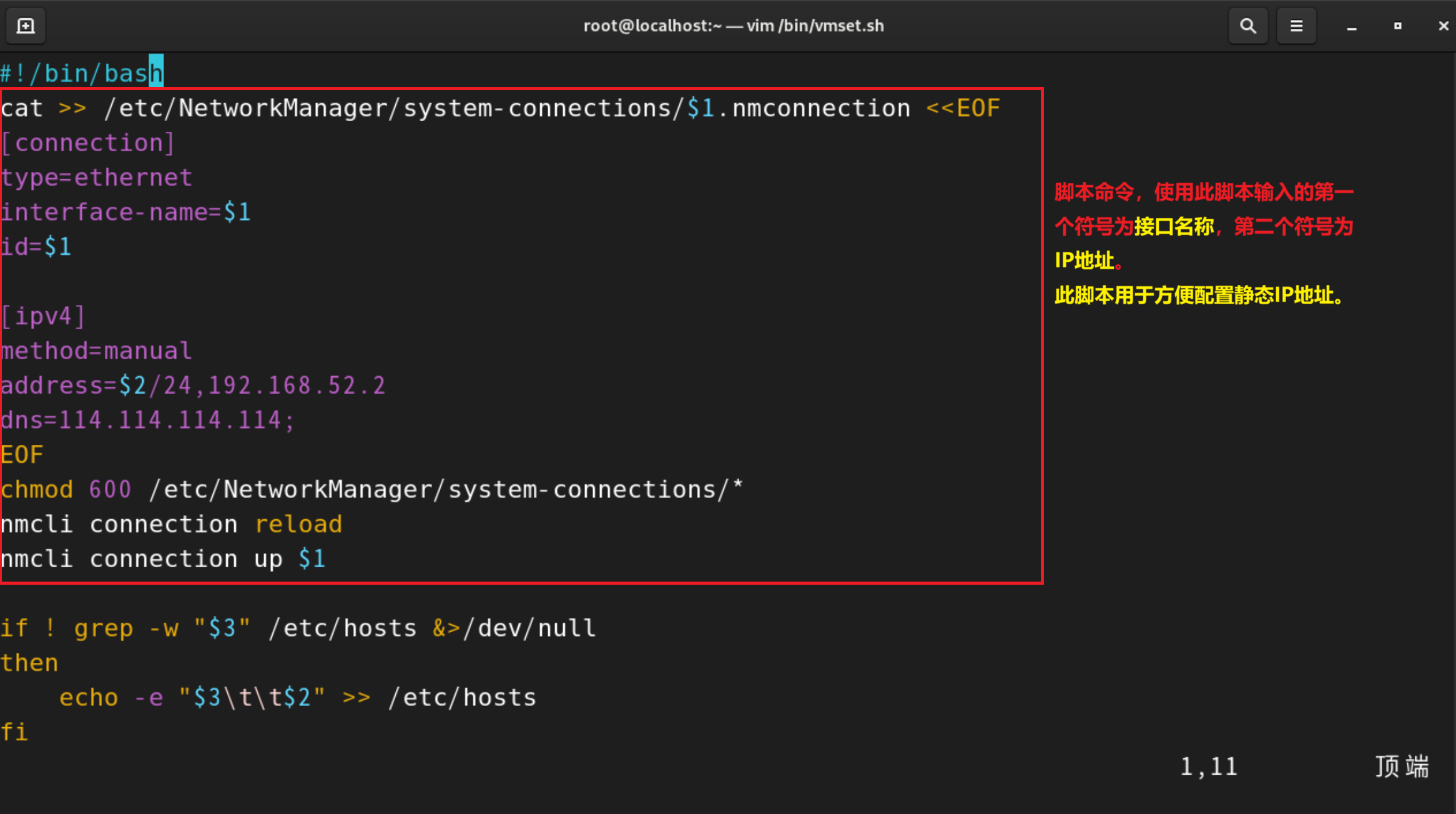Click the search icon in header
Screen dimensions: 1456x814
pos(1247,26)
